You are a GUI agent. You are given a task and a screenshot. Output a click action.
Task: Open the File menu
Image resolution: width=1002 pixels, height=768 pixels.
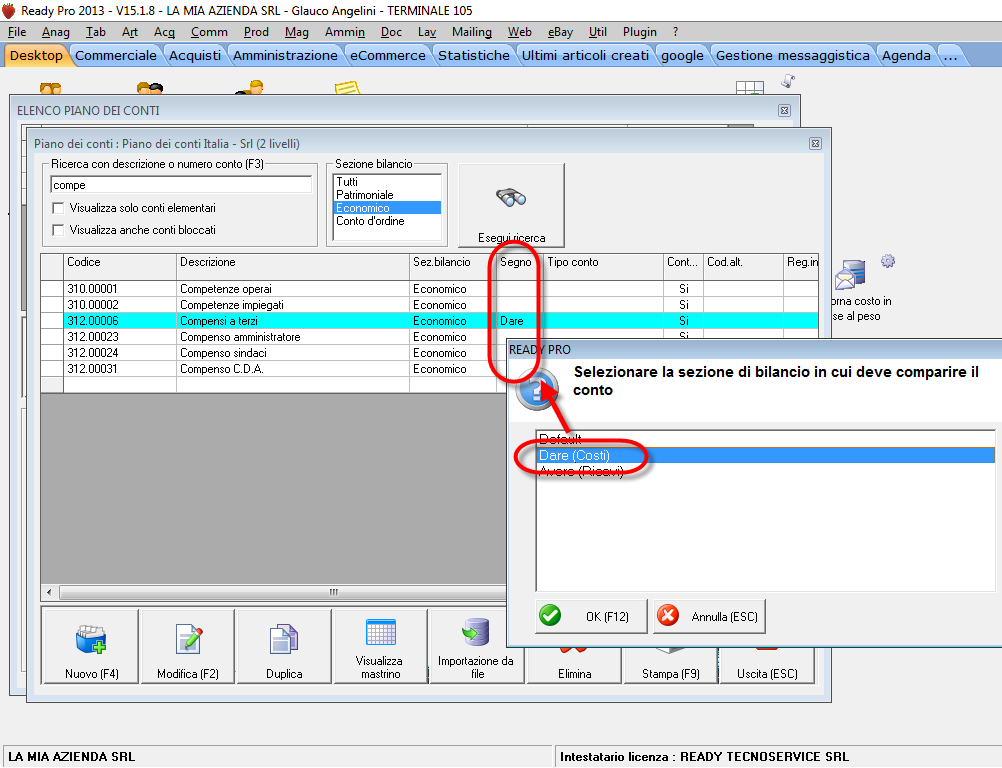[x=17, y=32]
